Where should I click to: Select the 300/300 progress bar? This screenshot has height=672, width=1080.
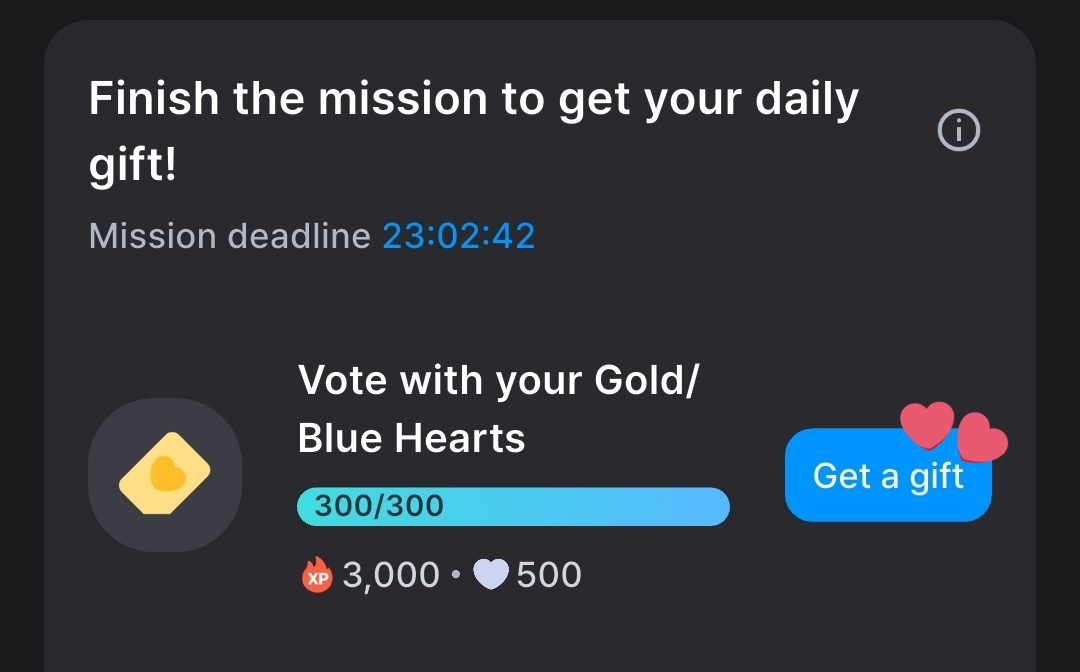(513, 507)
